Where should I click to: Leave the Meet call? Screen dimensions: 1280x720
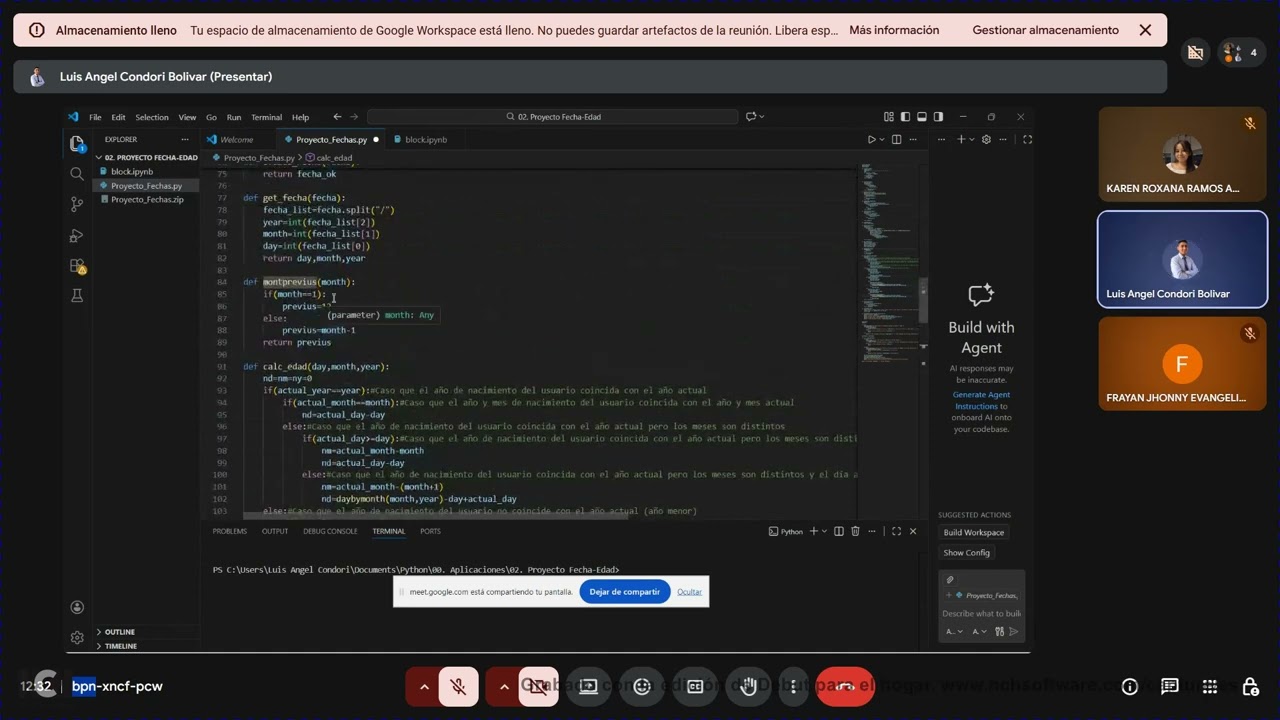click(845, 686)
